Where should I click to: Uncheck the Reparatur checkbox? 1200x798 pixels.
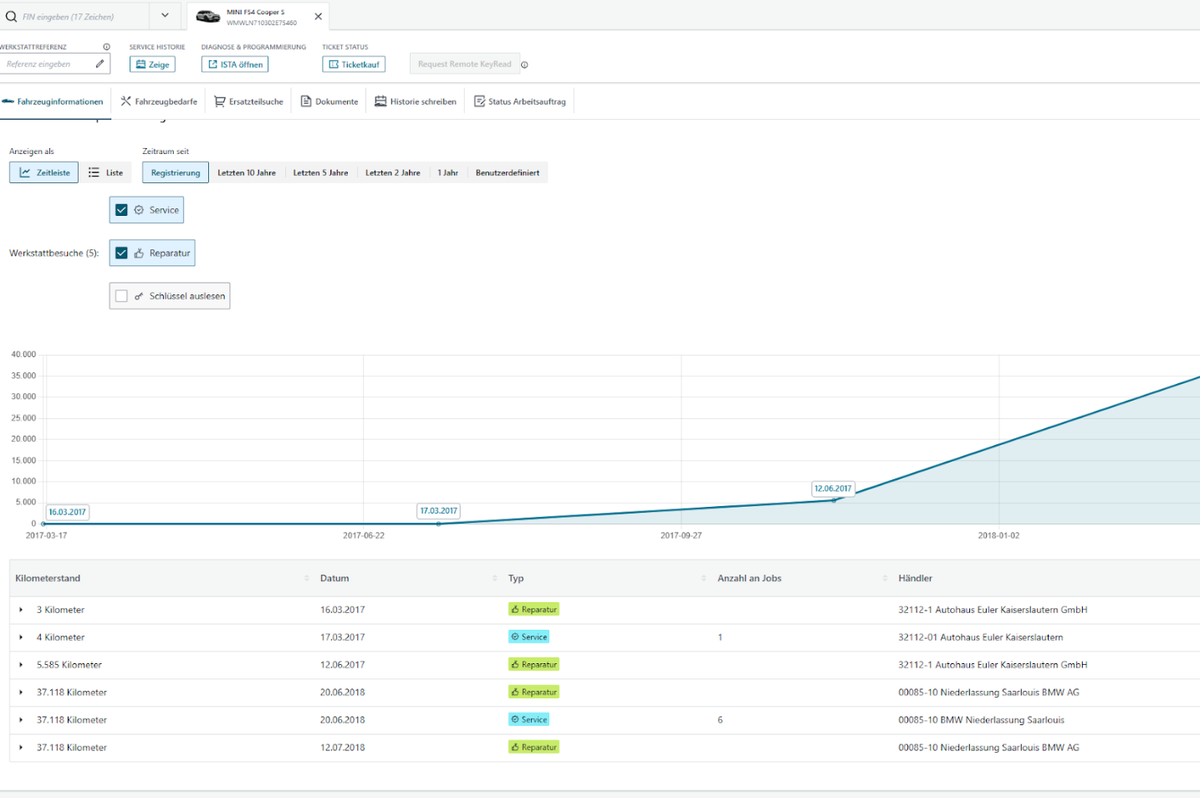coord(121,253)
